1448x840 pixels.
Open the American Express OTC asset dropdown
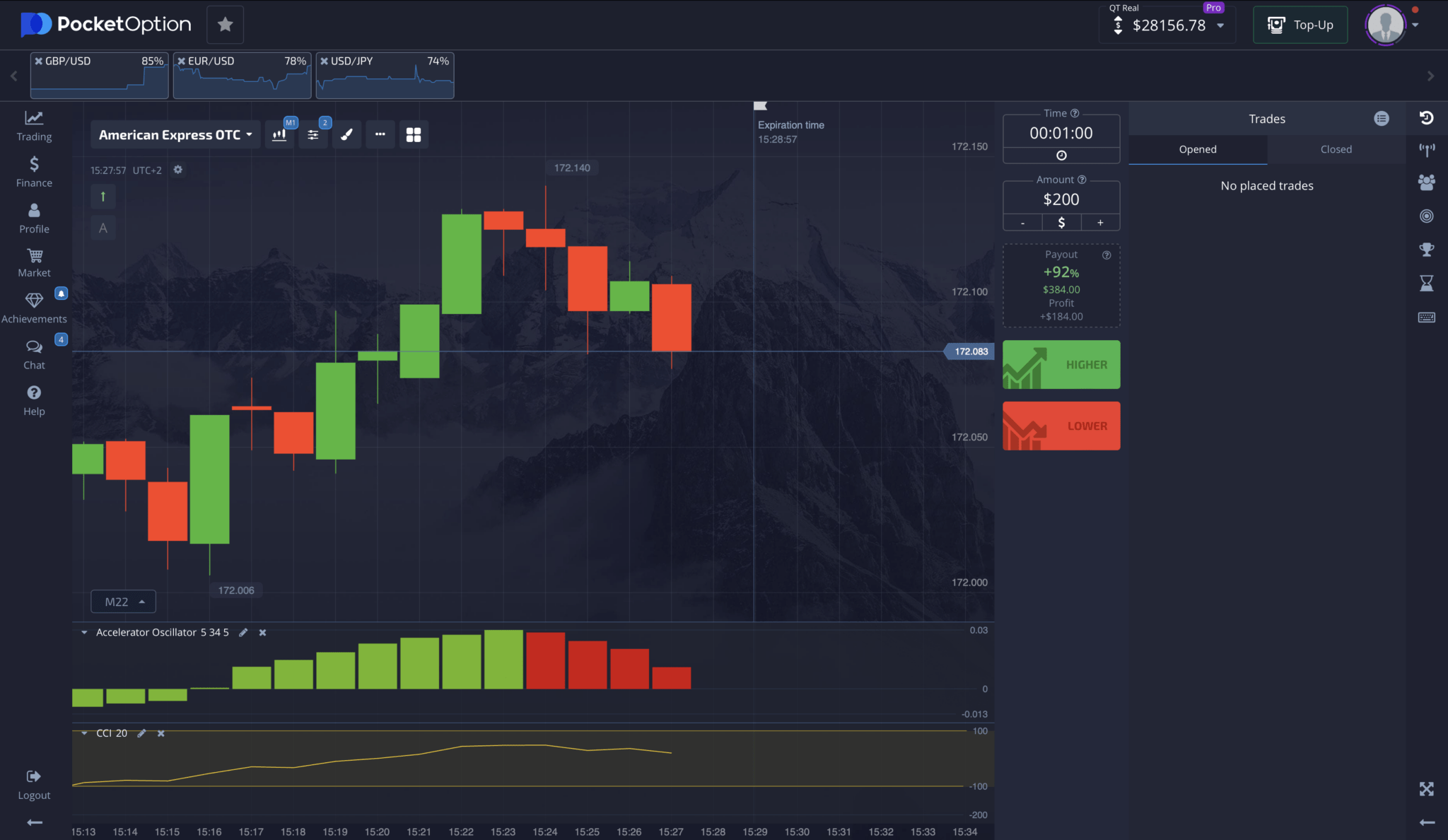coord(174,134)
